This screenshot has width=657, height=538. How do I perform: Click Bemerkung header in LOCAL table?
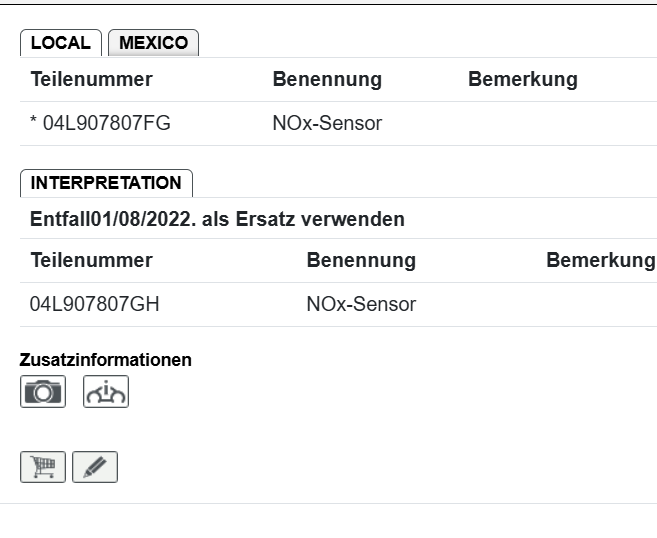coord(522,80)
